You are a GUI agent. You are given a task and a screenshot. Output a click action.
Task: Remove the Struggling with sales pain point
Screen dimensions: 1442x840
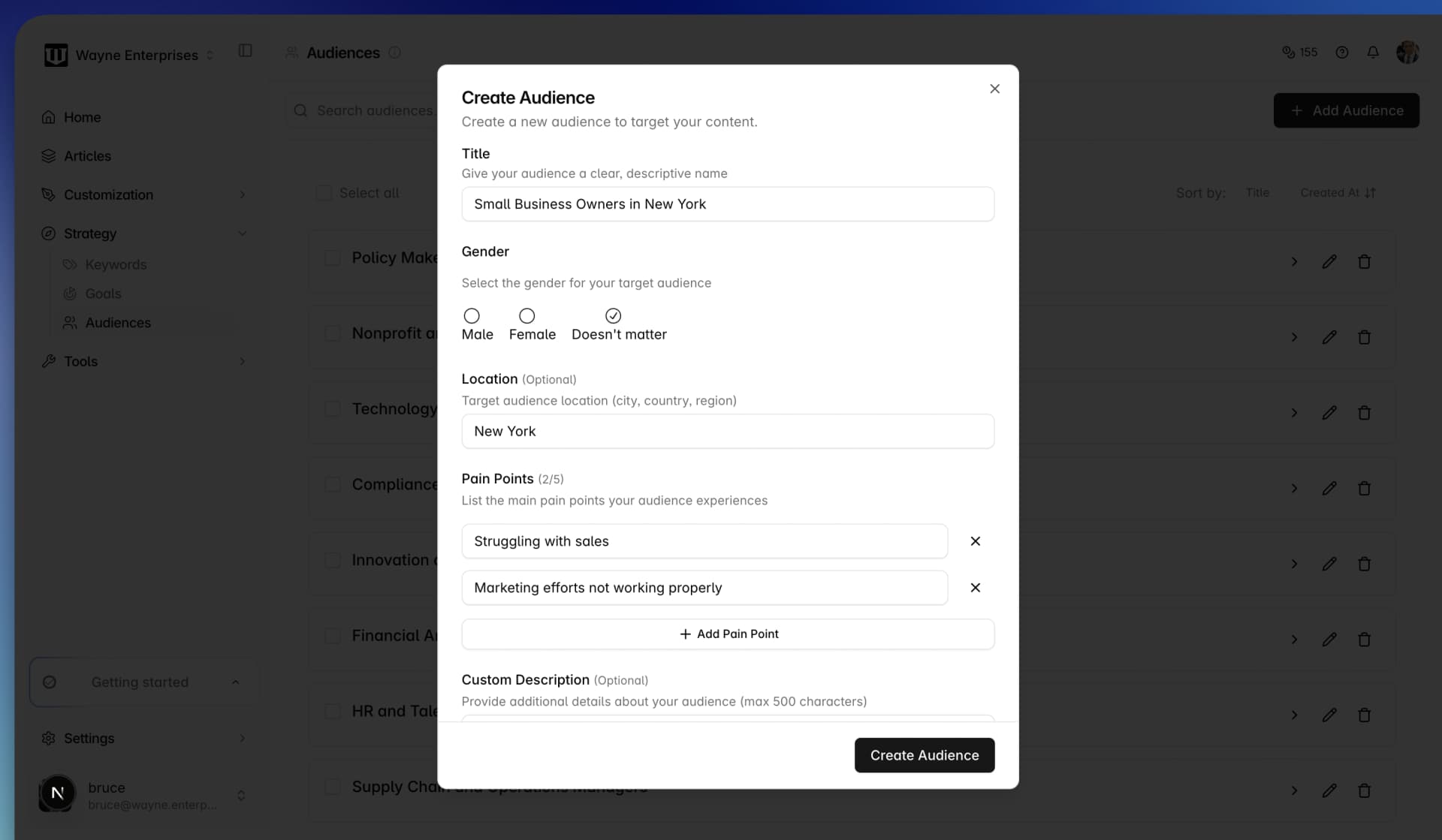tap(975, 540)
